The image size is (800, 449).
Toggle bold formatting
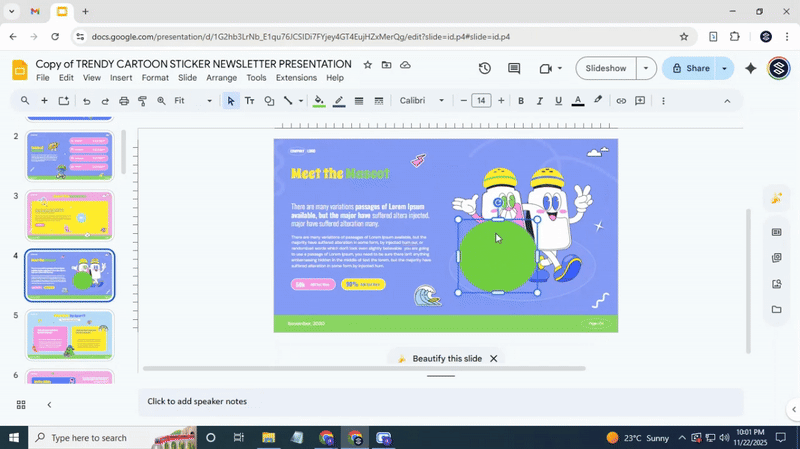pos(521,101)
